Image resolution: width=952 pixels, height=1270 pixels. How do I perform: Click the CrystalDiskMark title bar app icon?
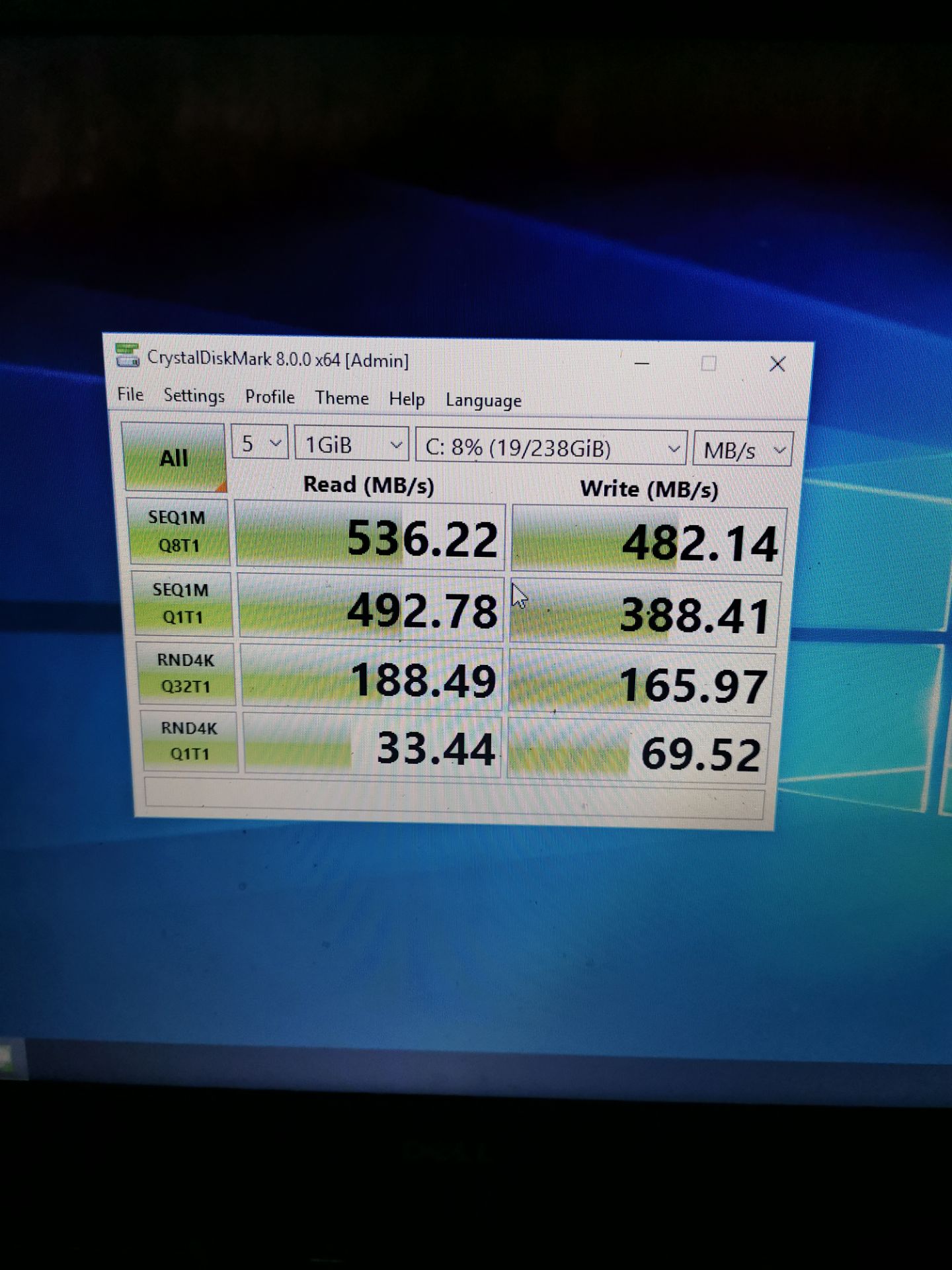click(x=127, y=355)
